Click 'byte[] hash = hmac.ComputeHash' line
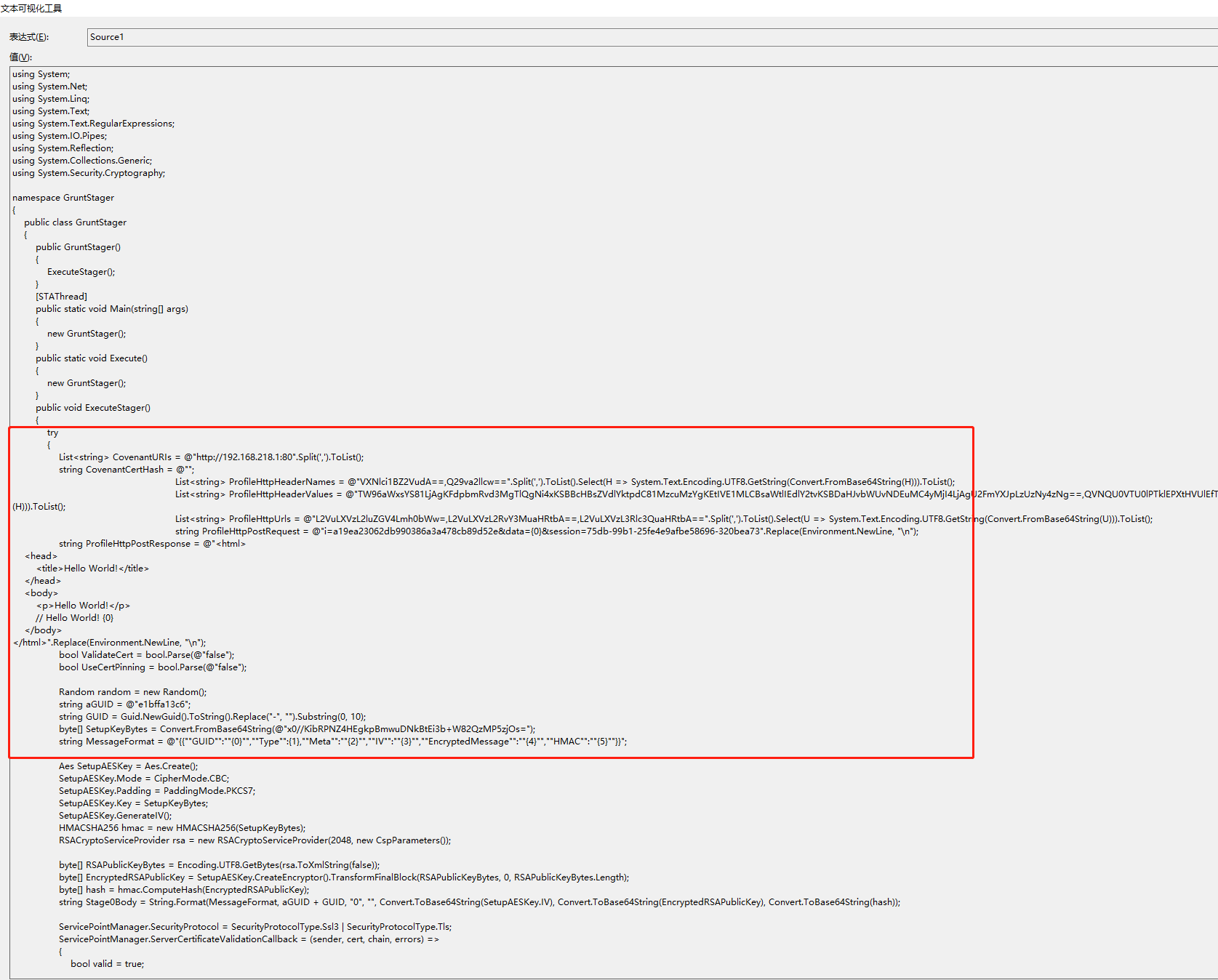Viewport: 1218px width, 980px height. click(x=185, y=890)
